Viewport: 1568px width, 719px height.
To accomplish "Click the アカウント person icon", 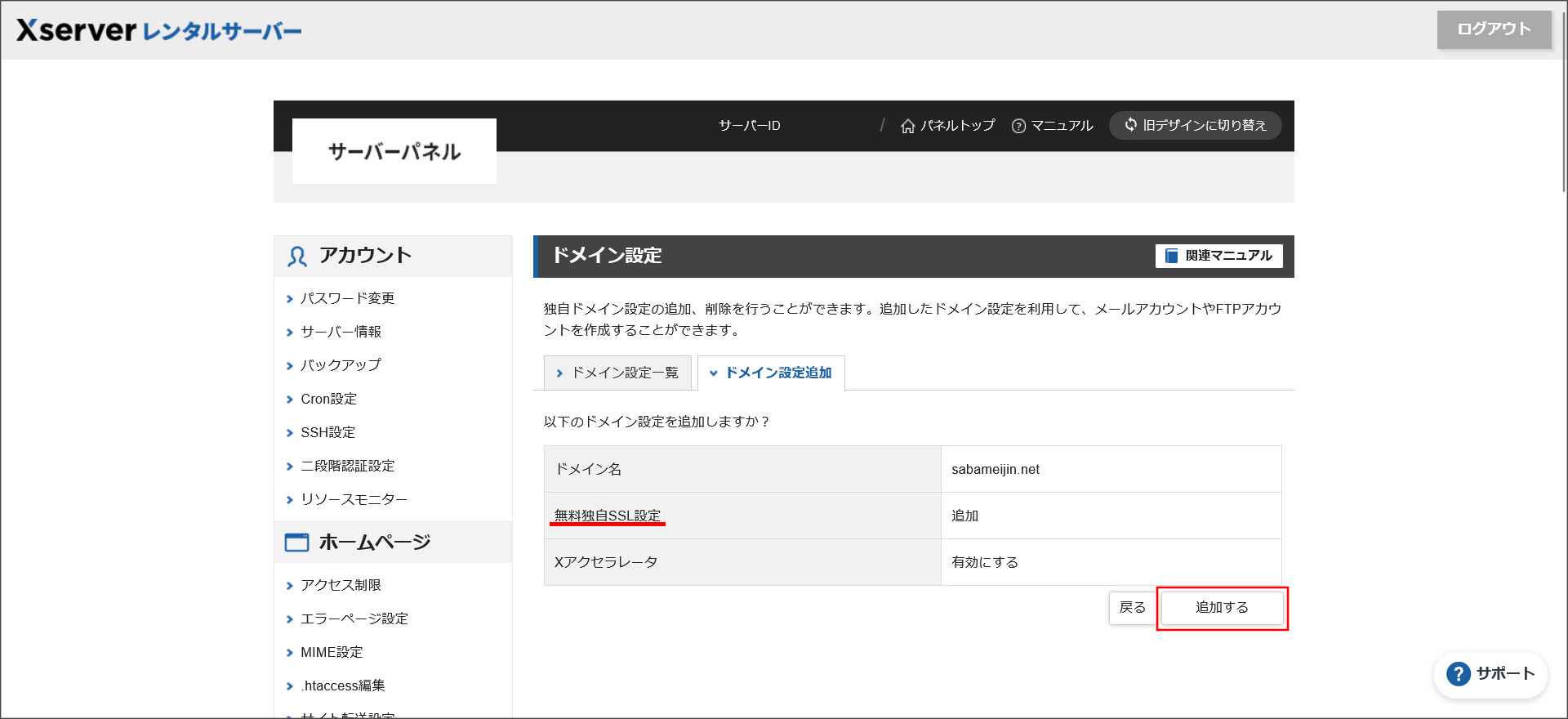I will pyautogui.click(x=297, y=257).
